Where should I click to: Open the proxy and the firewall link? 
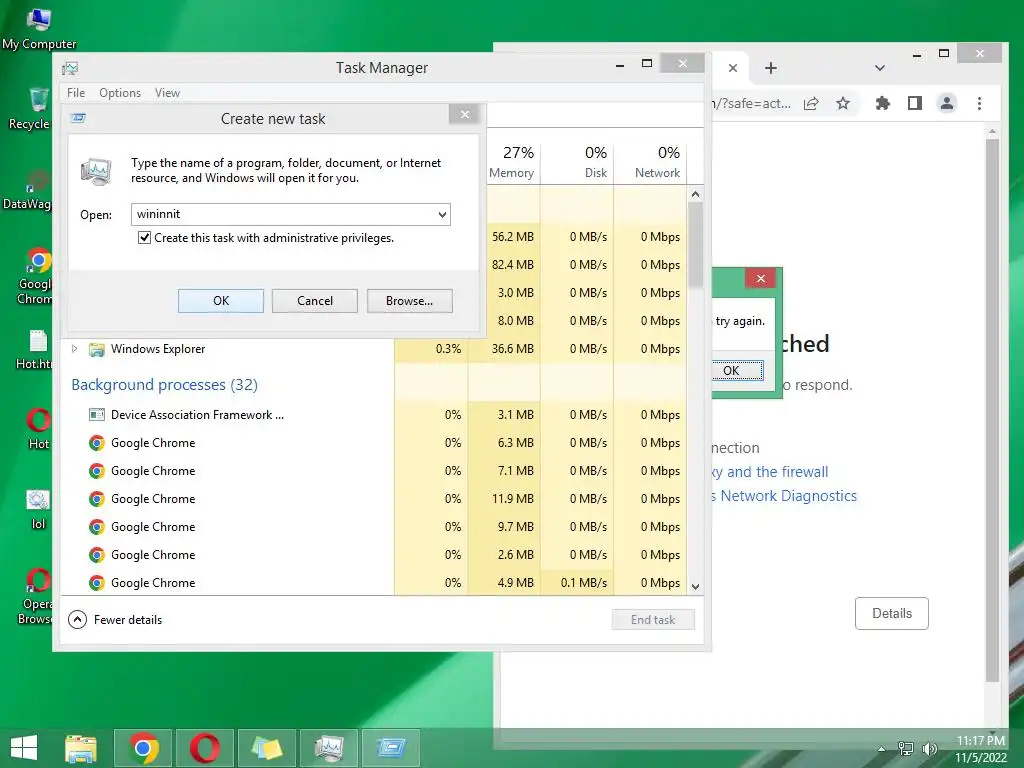770,472
